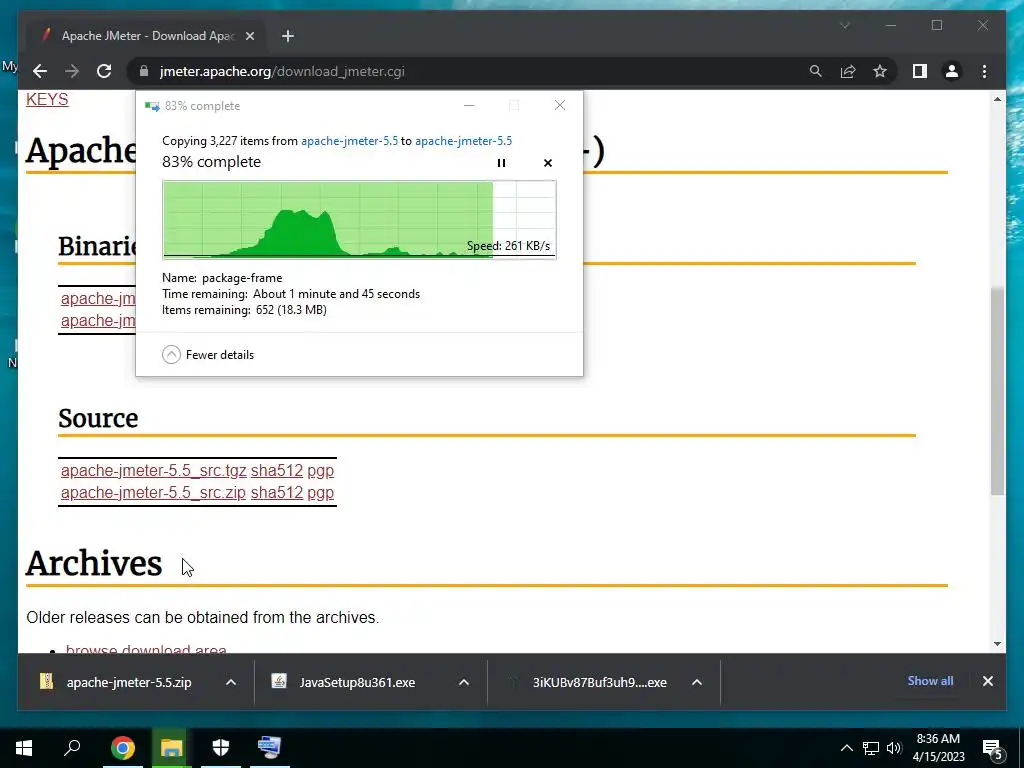
Task: Select the Apache JMeter download tab
Action: [147, 36]
